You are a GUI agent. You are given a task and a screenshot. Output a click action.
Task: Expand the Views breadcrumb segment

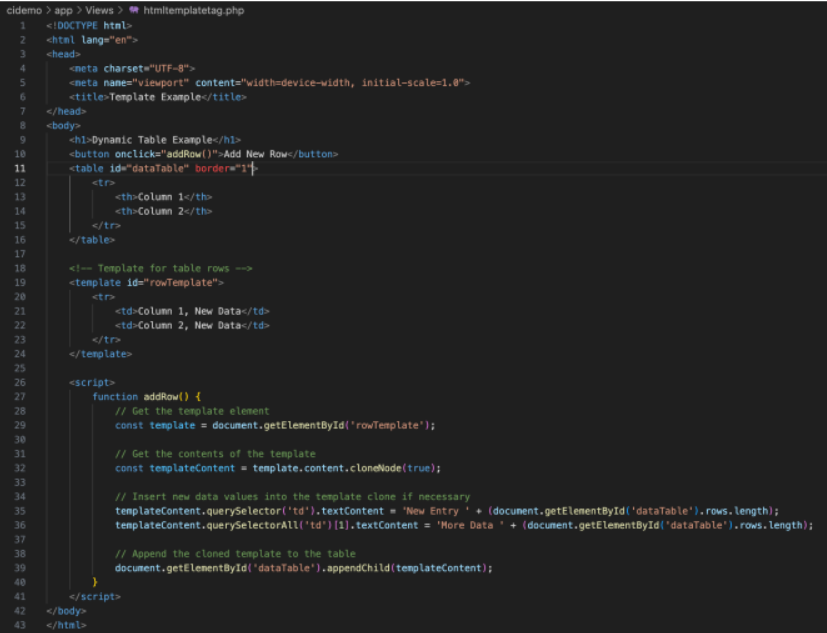(100, 10)
